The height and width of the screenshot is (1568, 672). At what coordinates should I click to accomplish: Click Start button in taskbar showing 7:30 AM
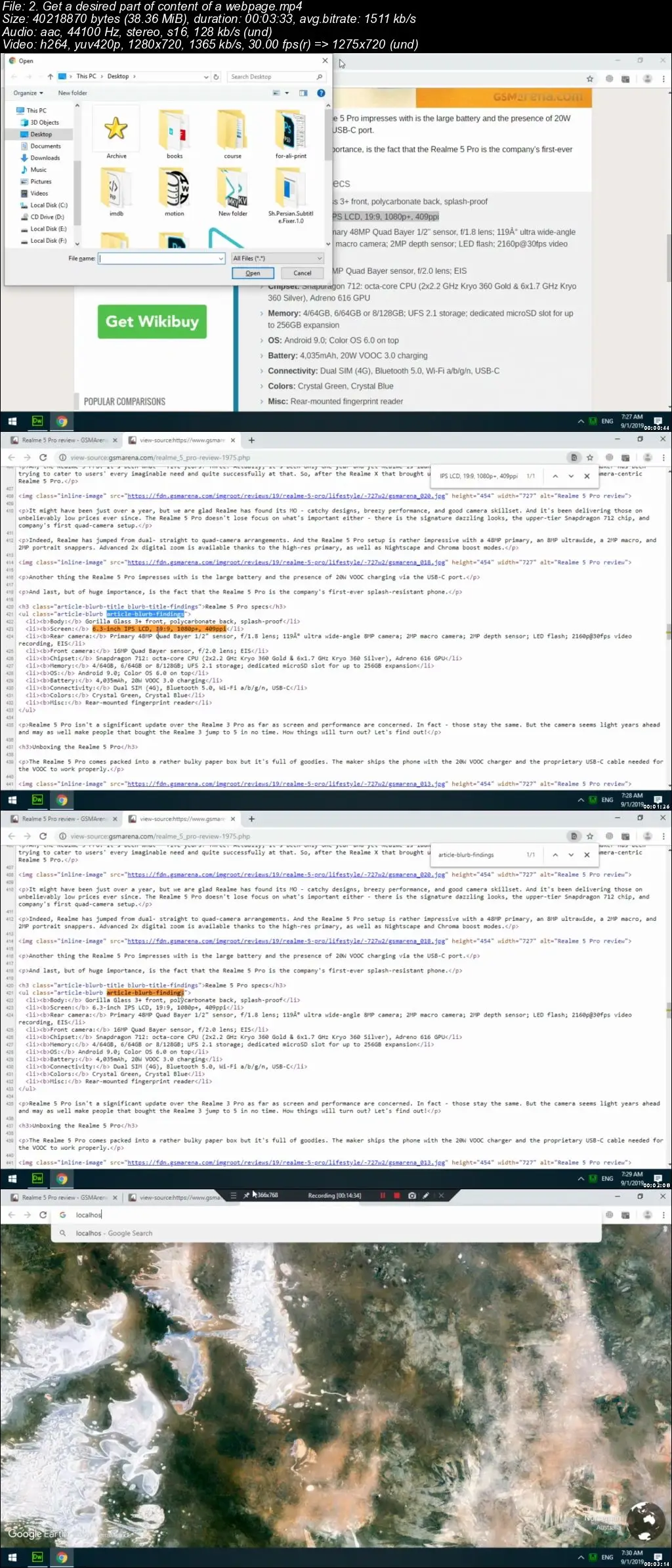click(x=12, y=1557)
